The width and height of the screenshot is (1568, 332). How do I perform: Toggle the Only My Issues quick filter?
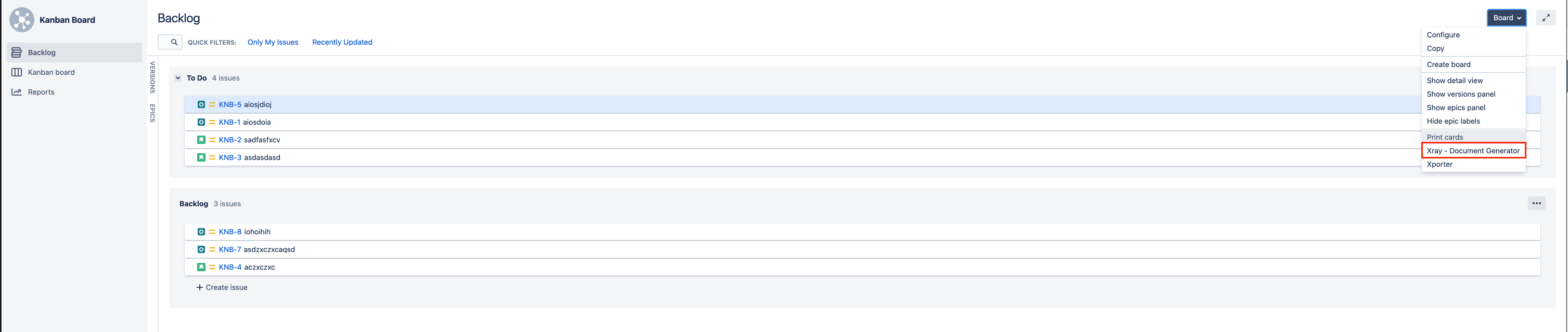point(273,42)
